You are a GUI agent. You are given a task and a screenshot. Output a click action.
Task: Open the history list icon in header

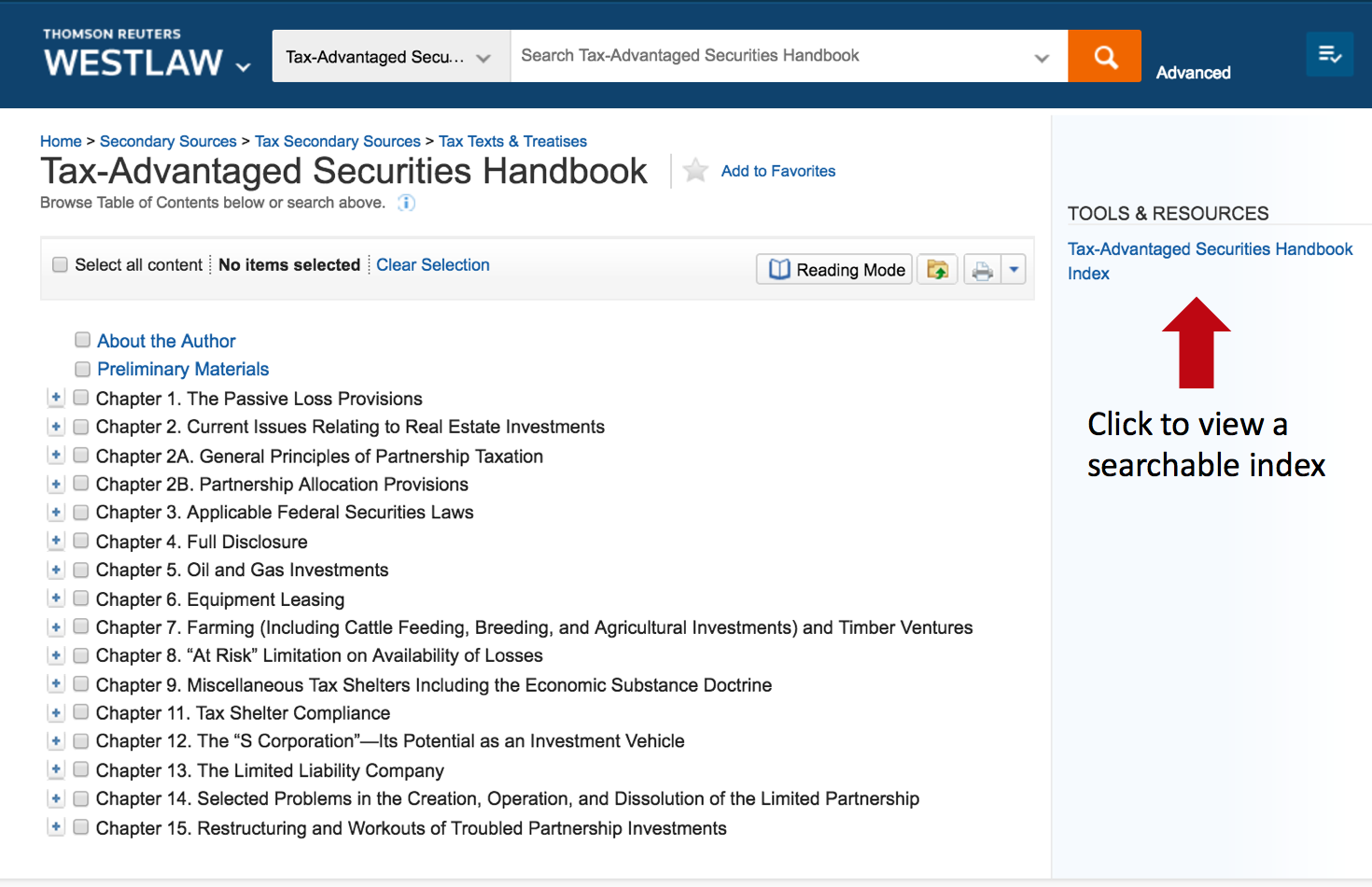1329,55
